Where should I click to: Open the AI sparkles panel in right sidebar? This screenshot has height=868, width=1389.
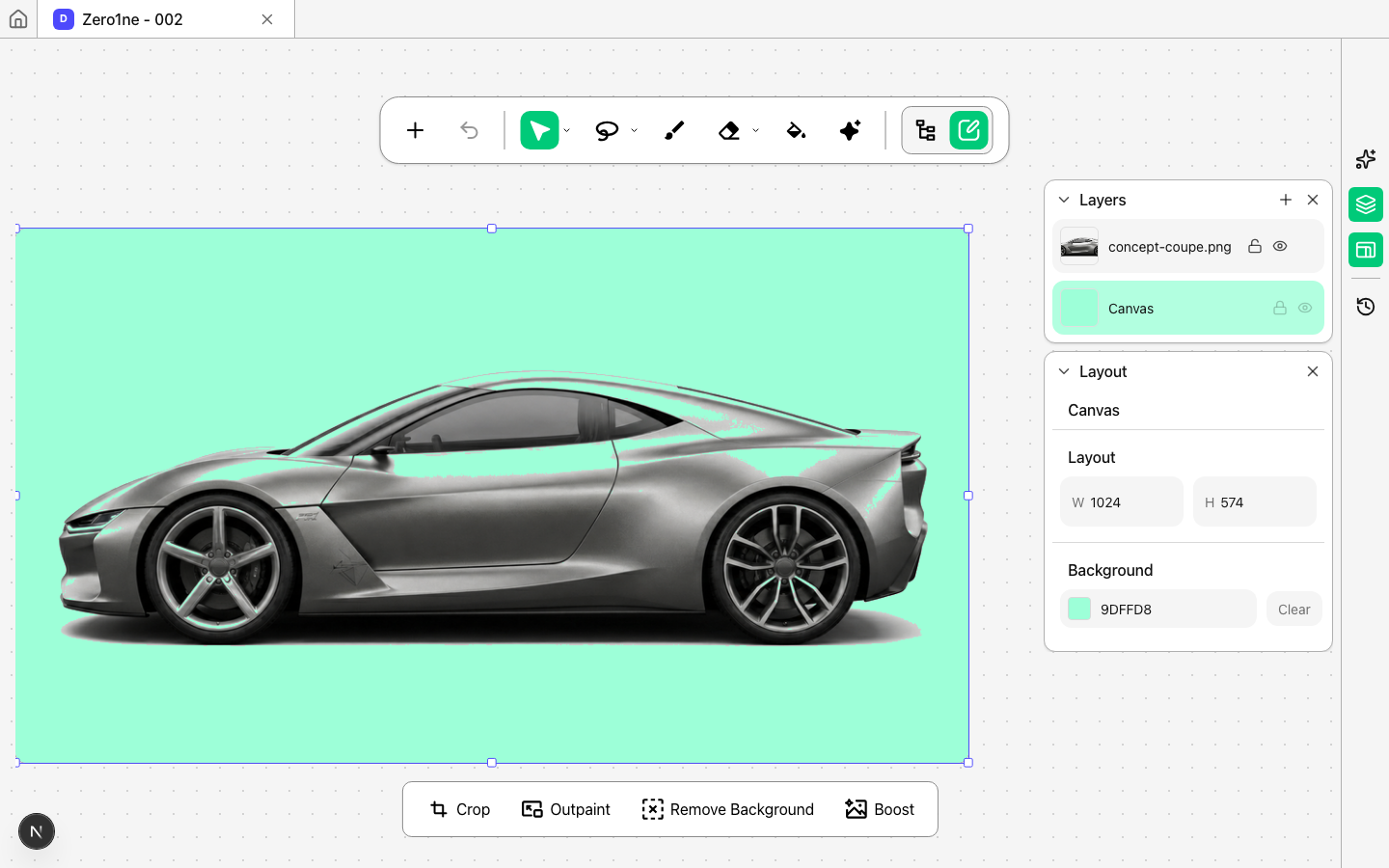(x=1366, y=159)
